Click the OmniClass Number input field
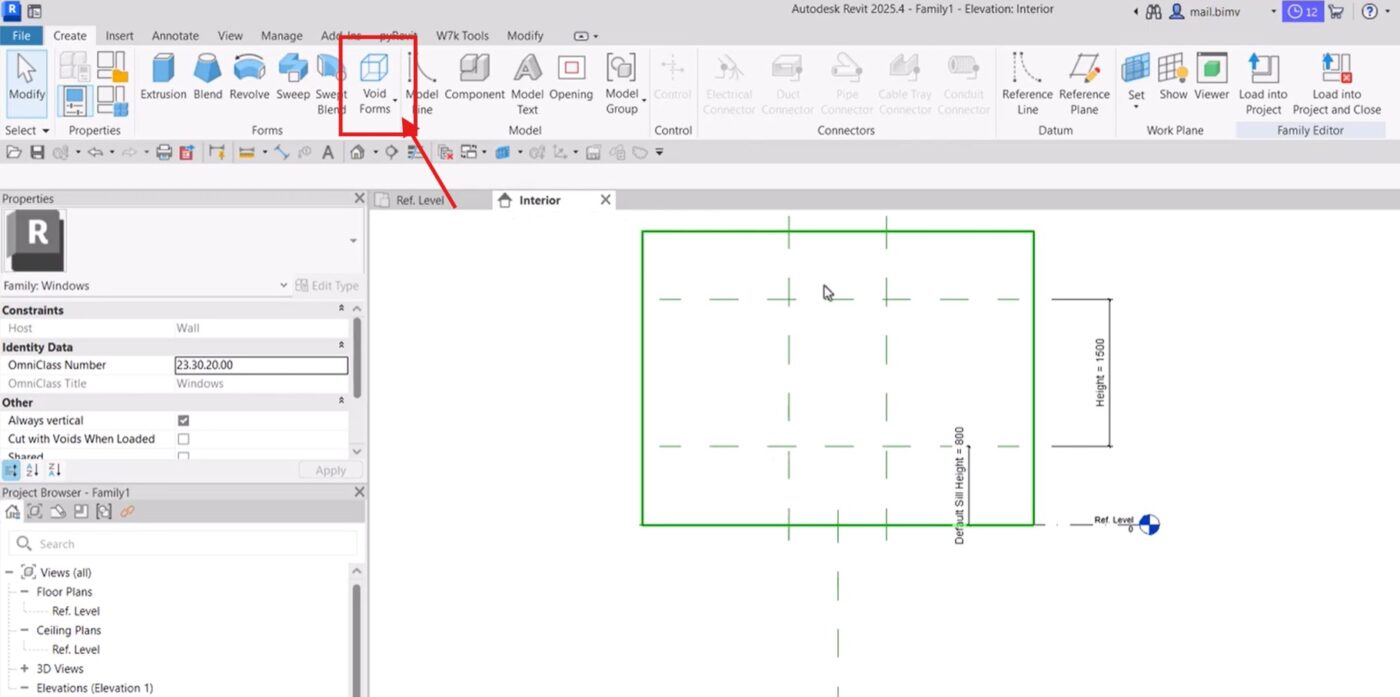This screenshot has width=1400, height=697. point(260,365)
